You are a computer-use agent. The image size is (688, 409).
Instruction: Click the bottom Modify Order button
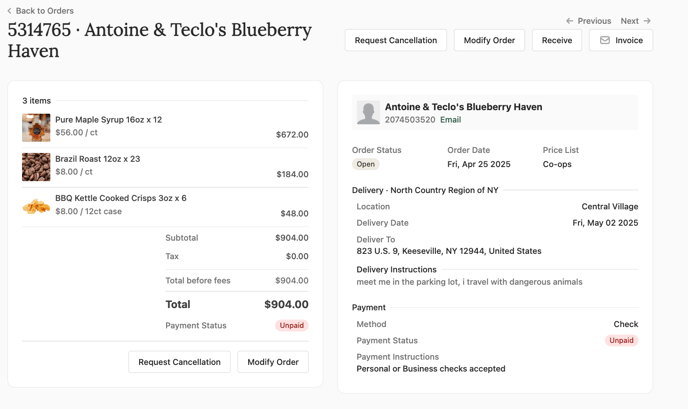point(273,362)
